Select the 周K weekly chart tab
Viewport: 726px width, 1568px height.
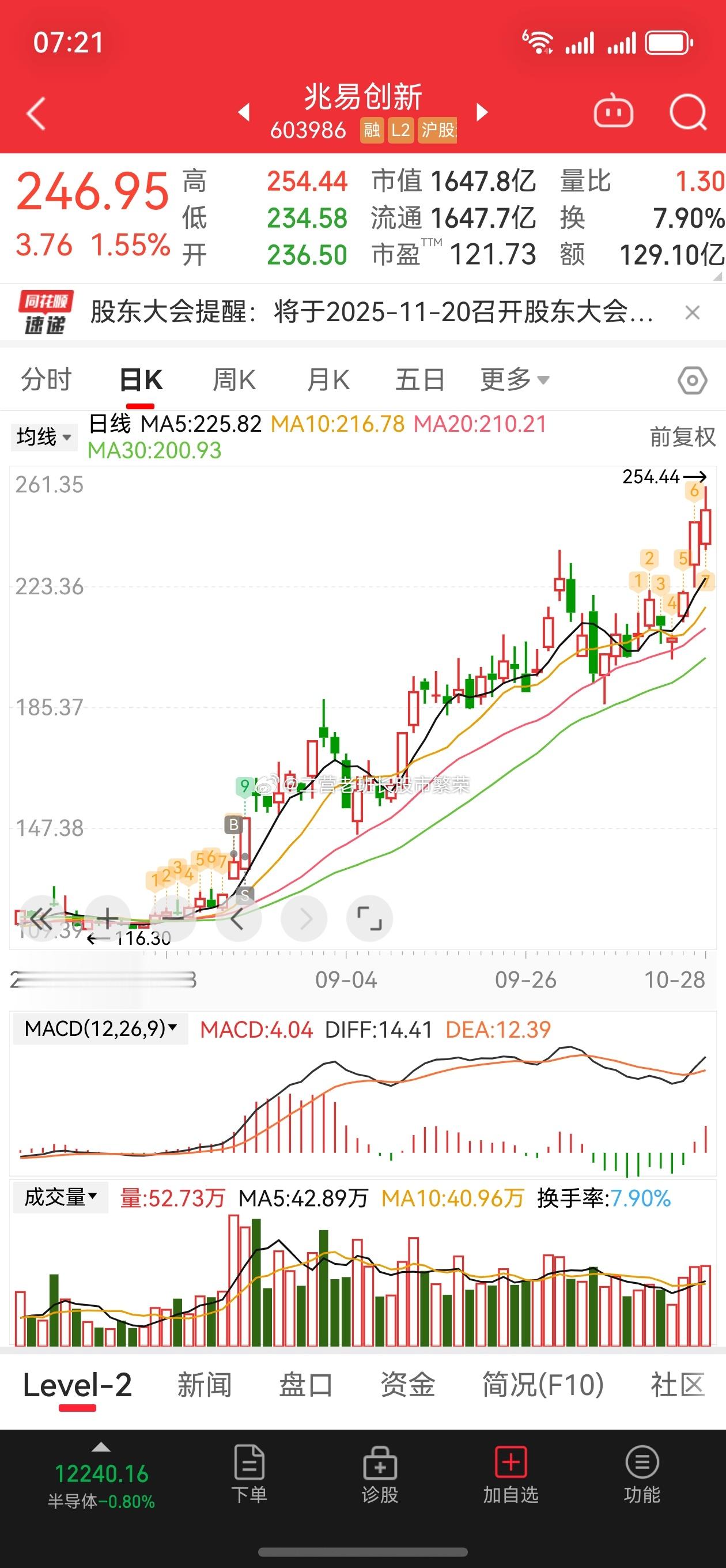(x=235, y=380)
